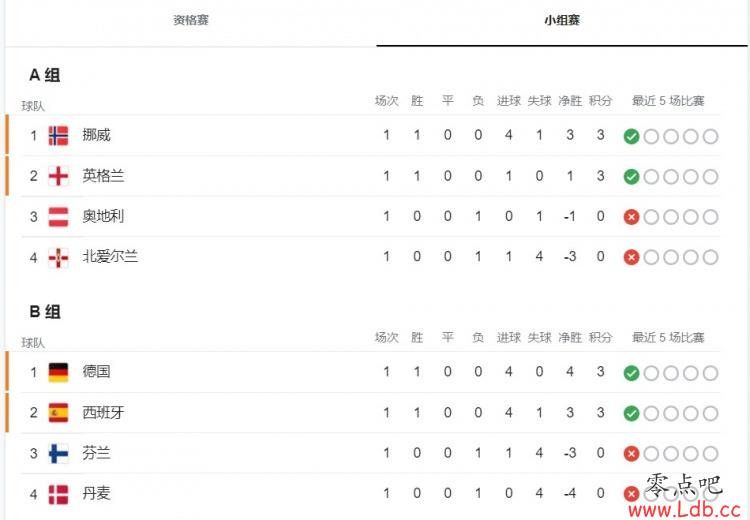
Task: Click the 净胜 column header in B 组
Action: (x=570, y=337)
